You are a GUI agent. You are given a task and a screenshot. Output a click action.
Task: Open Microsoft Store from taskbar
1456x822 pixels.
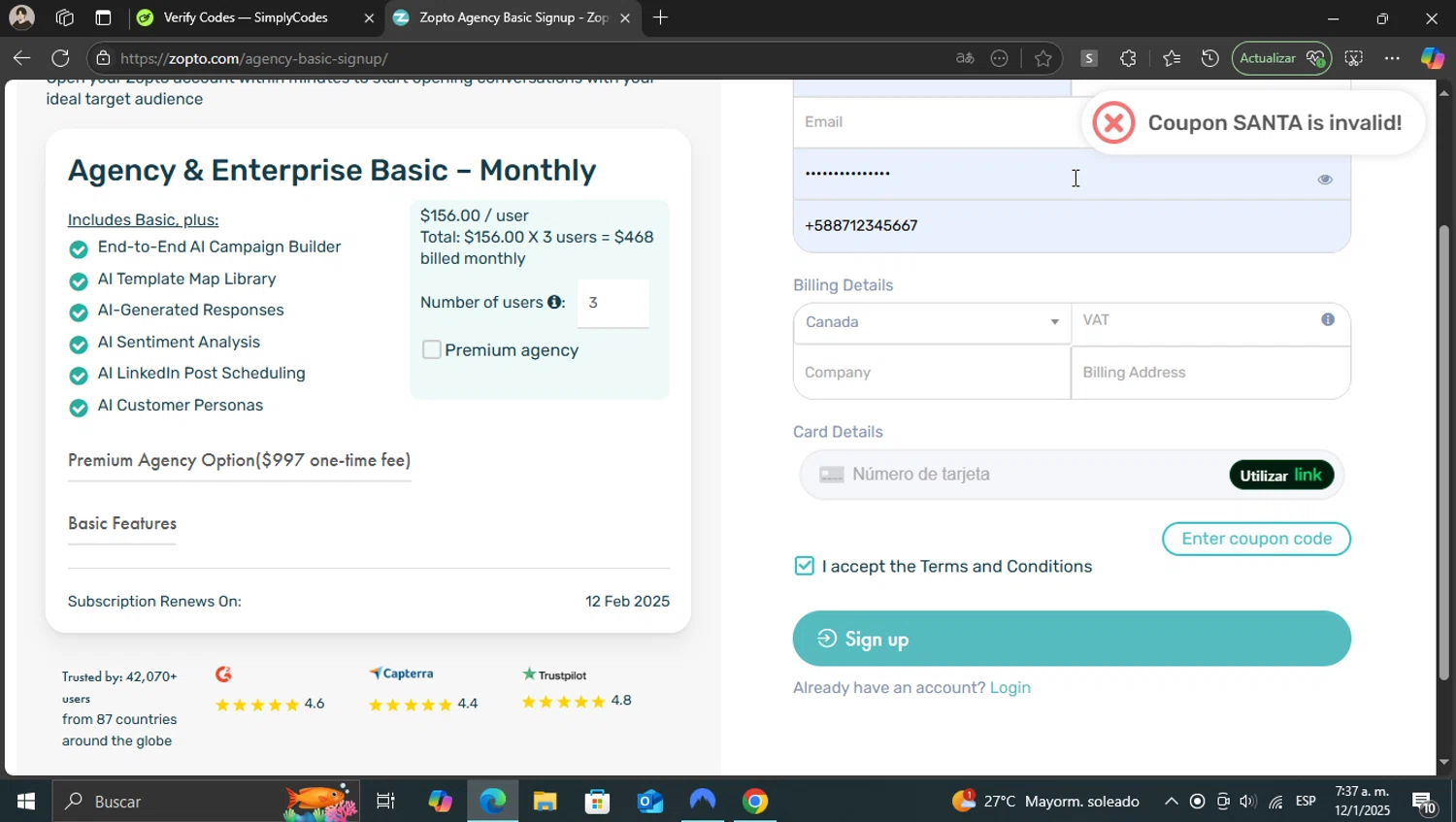597,802
